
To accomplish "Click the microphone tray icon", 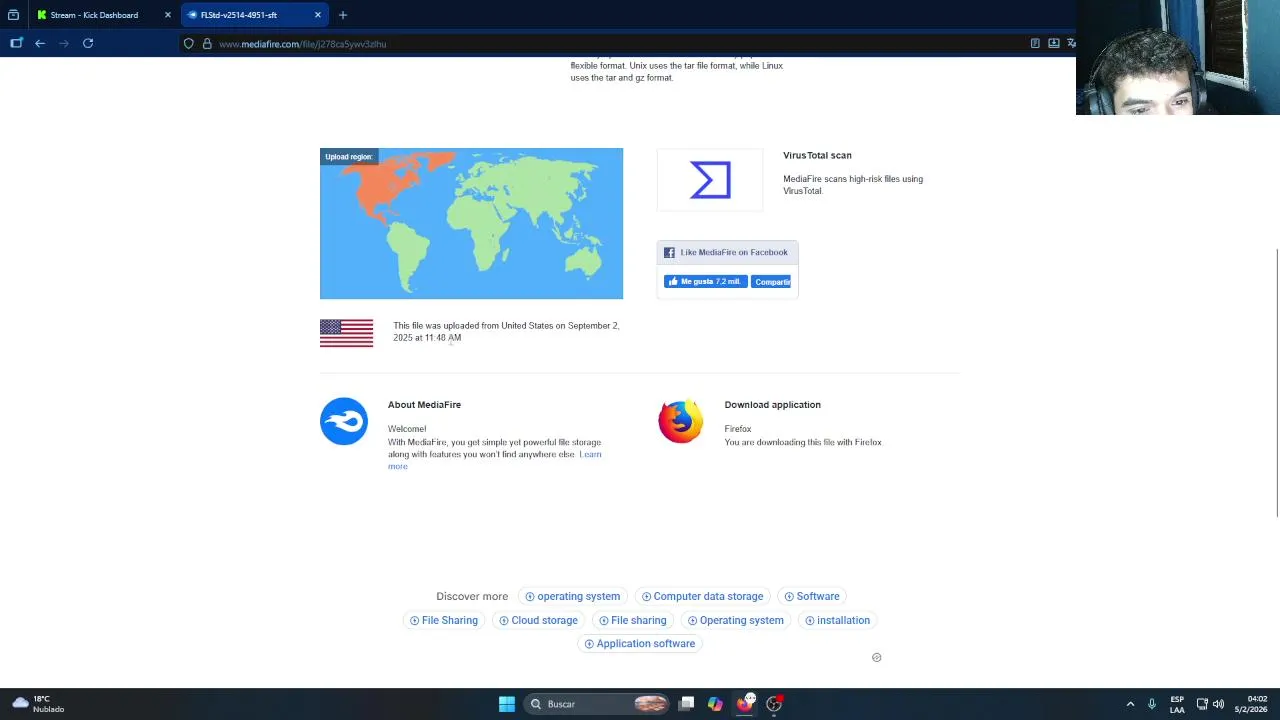I will 1152,704.
